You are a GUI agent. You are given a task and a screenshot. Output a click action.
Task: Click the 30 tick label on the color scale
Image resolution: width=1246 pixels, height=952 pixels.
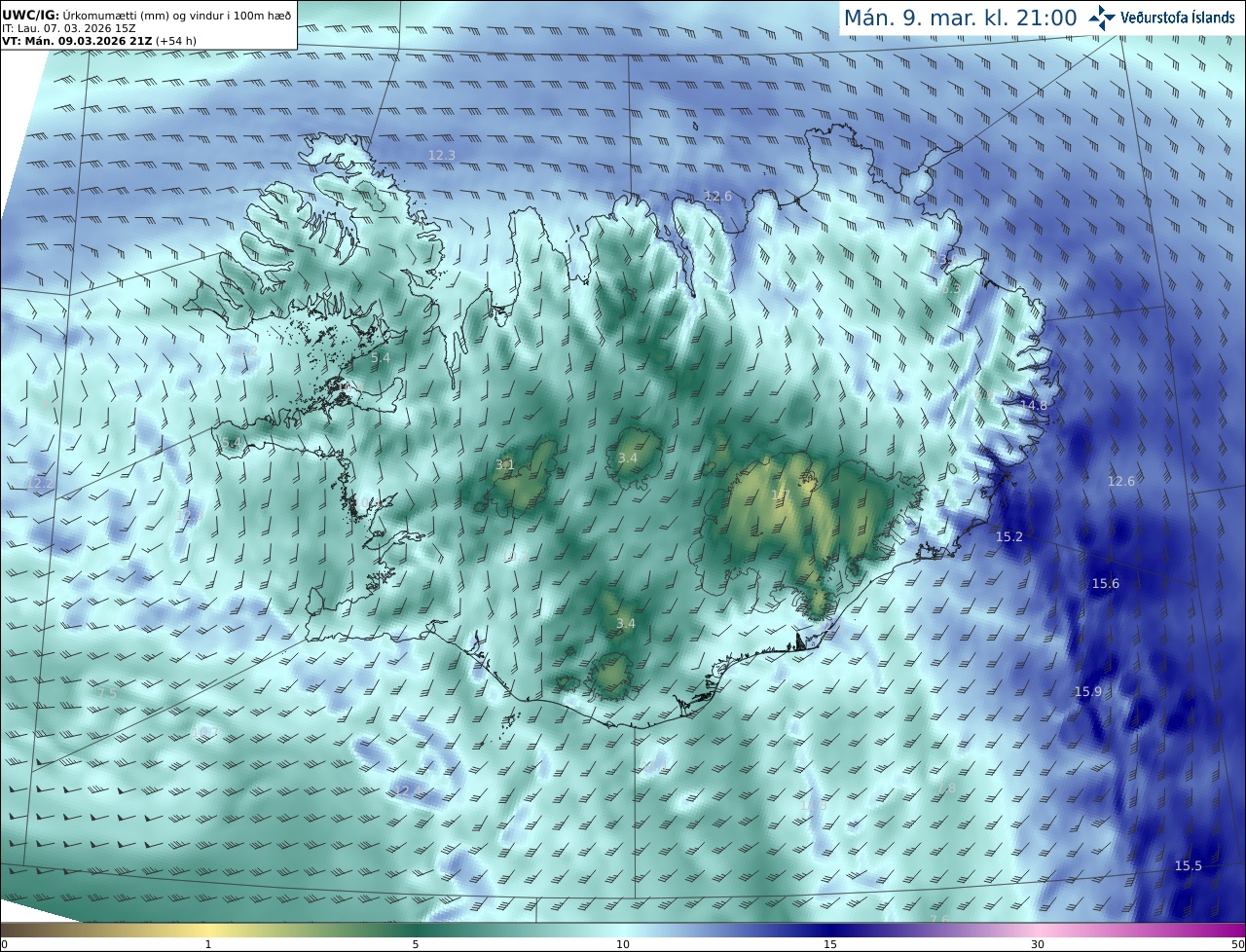(x=1038, y=944)
